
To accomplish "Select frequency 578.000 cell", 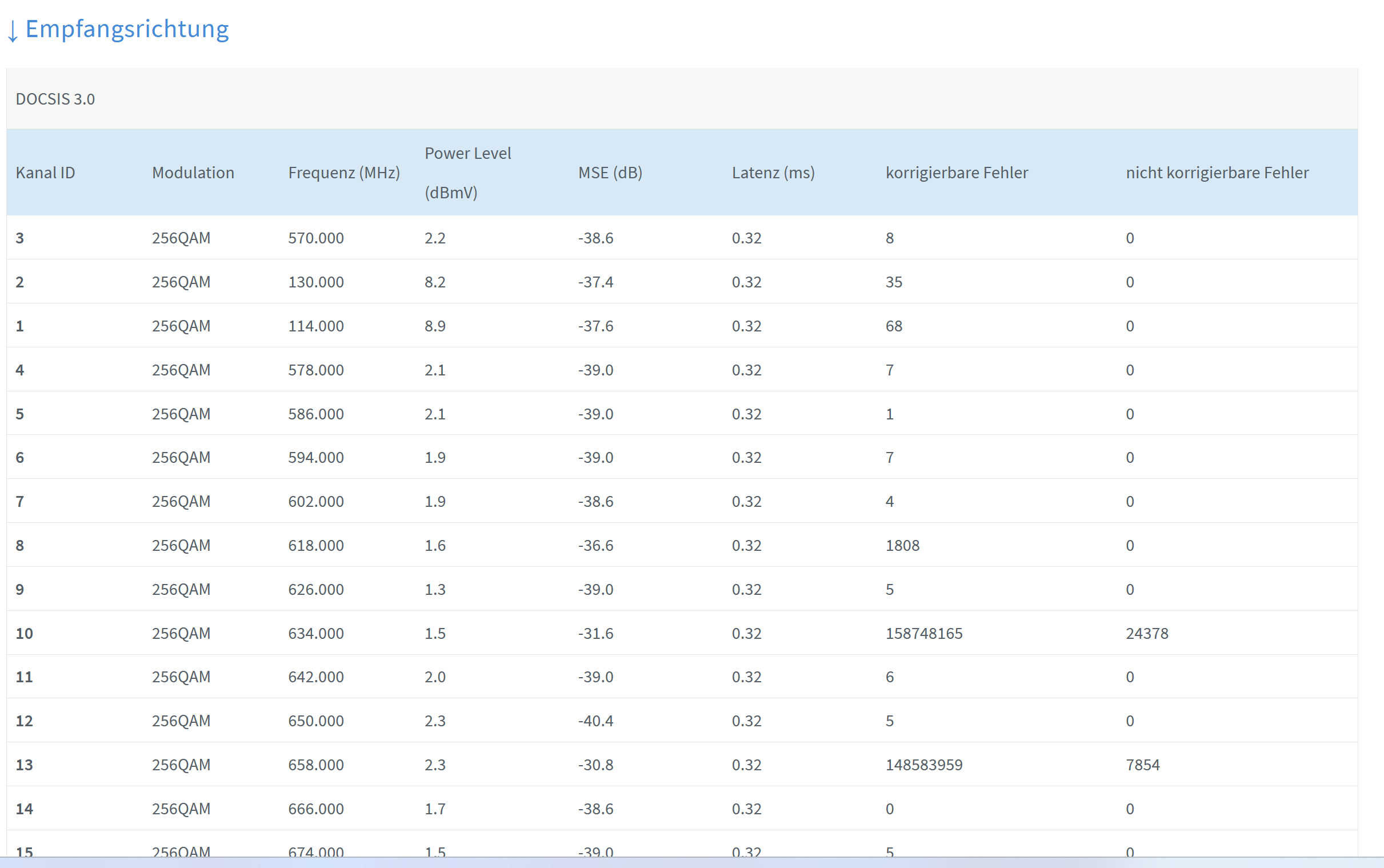I will 316,370.
